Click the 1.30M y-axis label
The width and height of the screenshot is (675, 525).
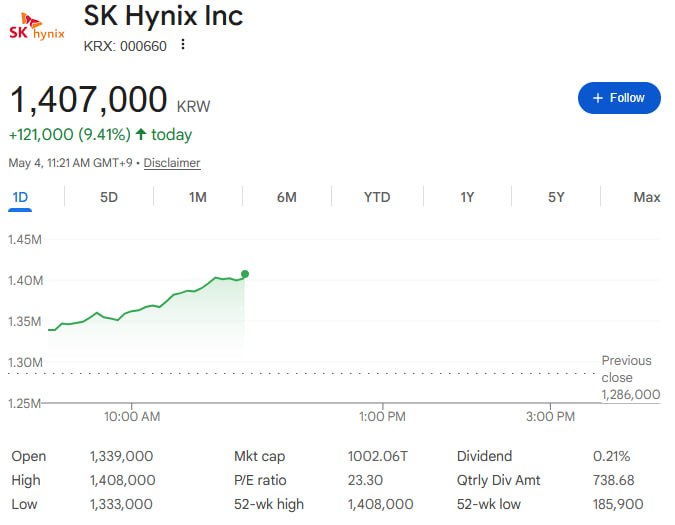[x=25, y=363]
